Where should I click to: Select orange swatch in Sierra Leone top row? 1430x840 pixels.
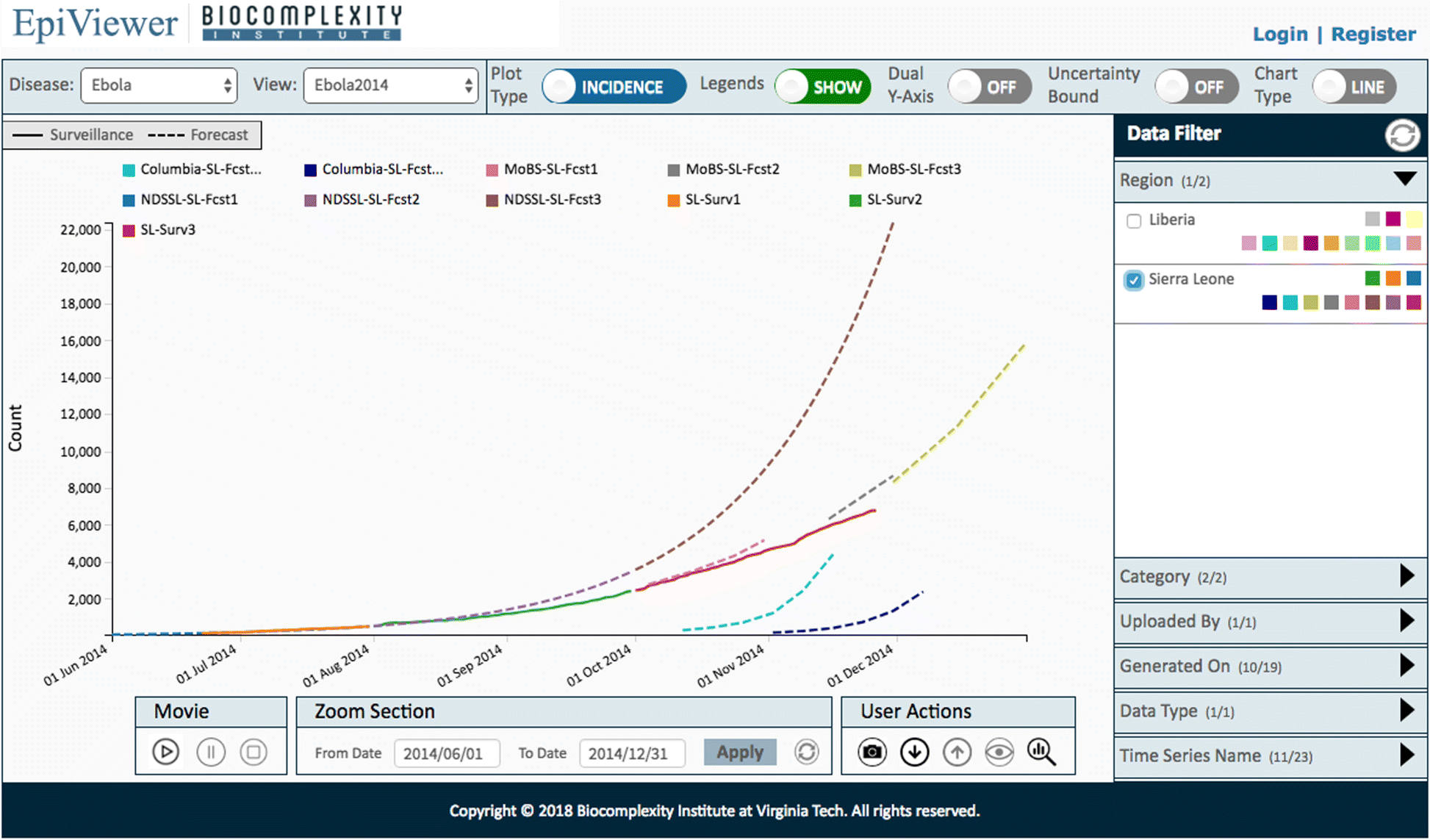(x=1393, y=278)
